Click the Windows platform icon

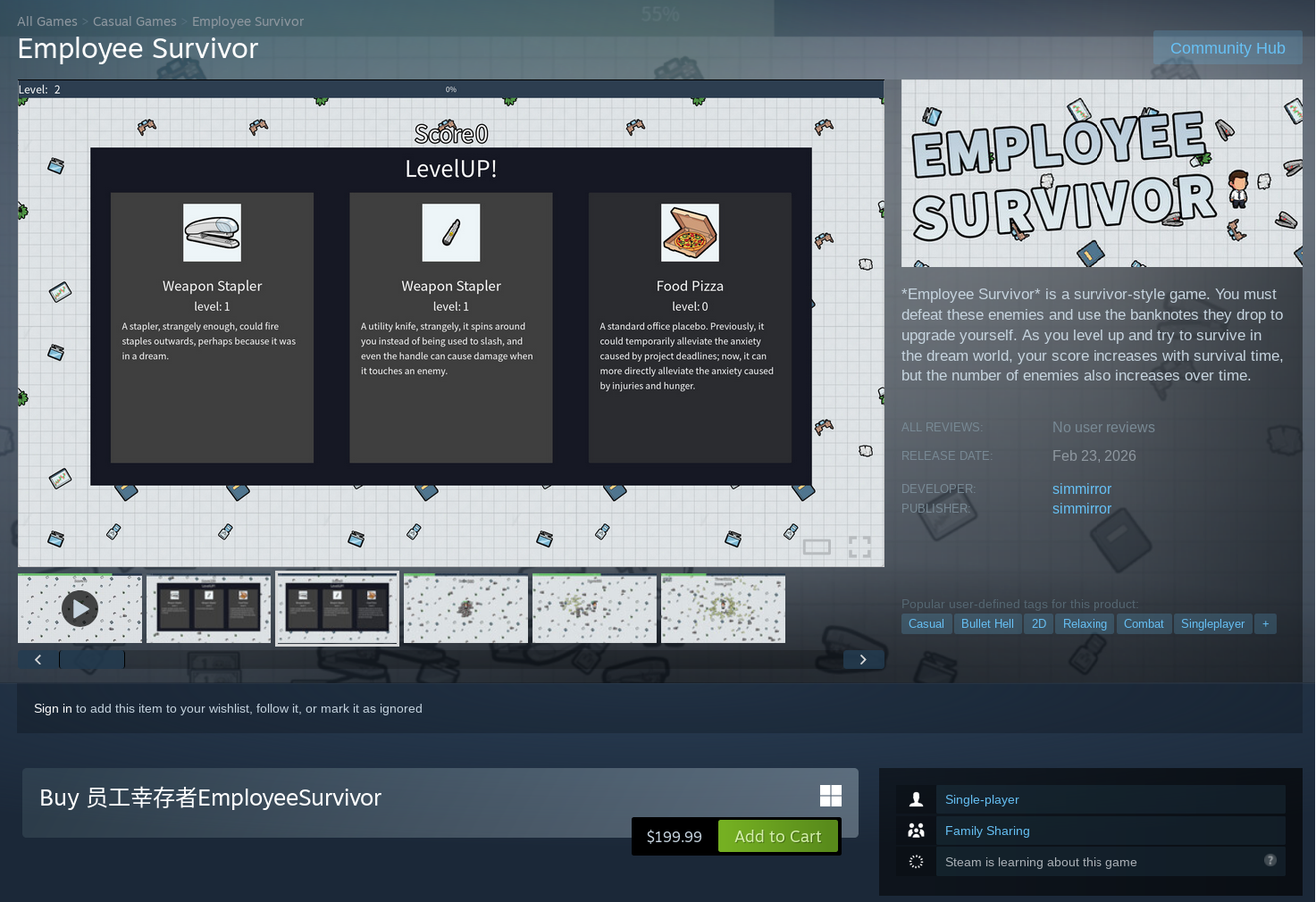coord(831,796)
